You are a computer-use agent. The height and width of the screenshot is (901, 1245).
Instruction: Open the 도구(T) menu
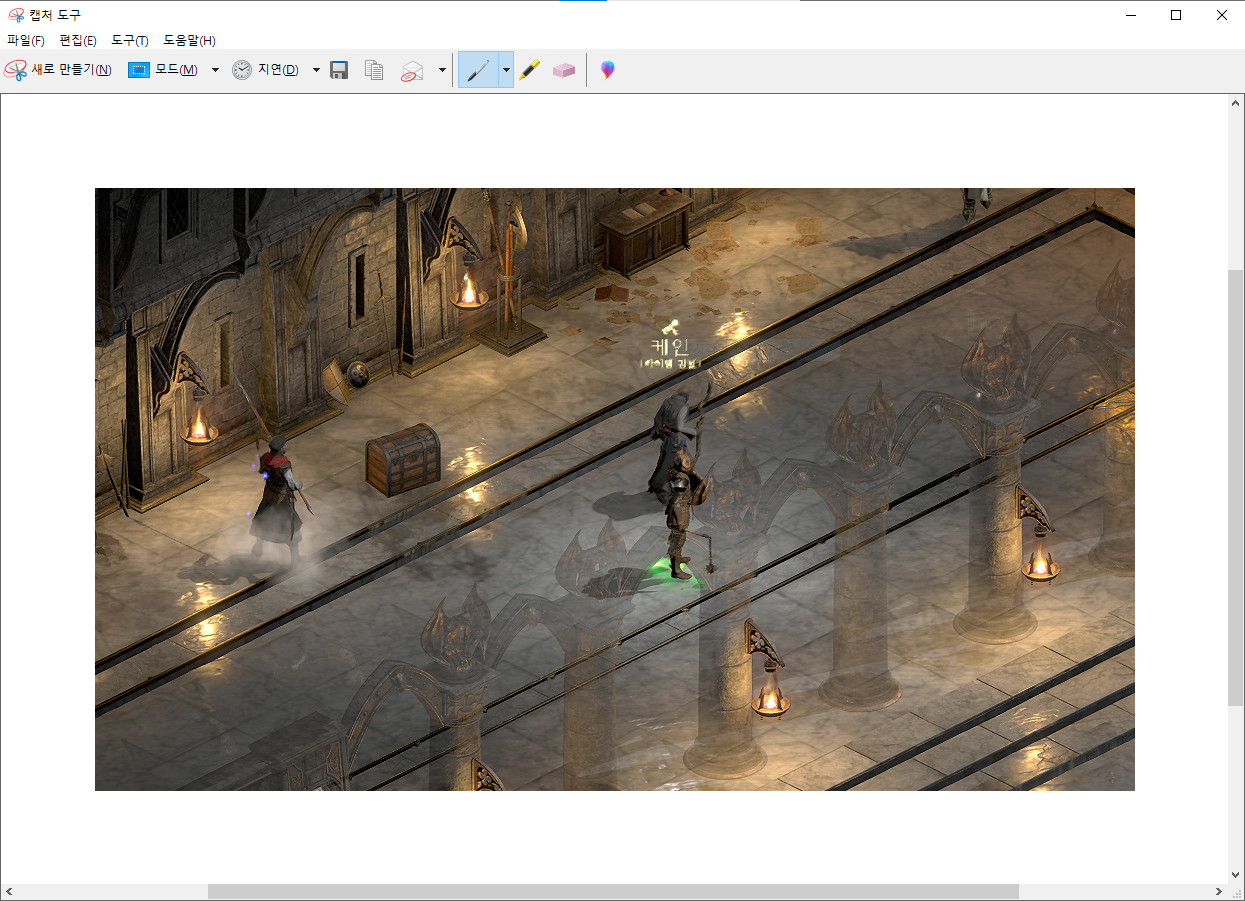[x=130, y=41]
